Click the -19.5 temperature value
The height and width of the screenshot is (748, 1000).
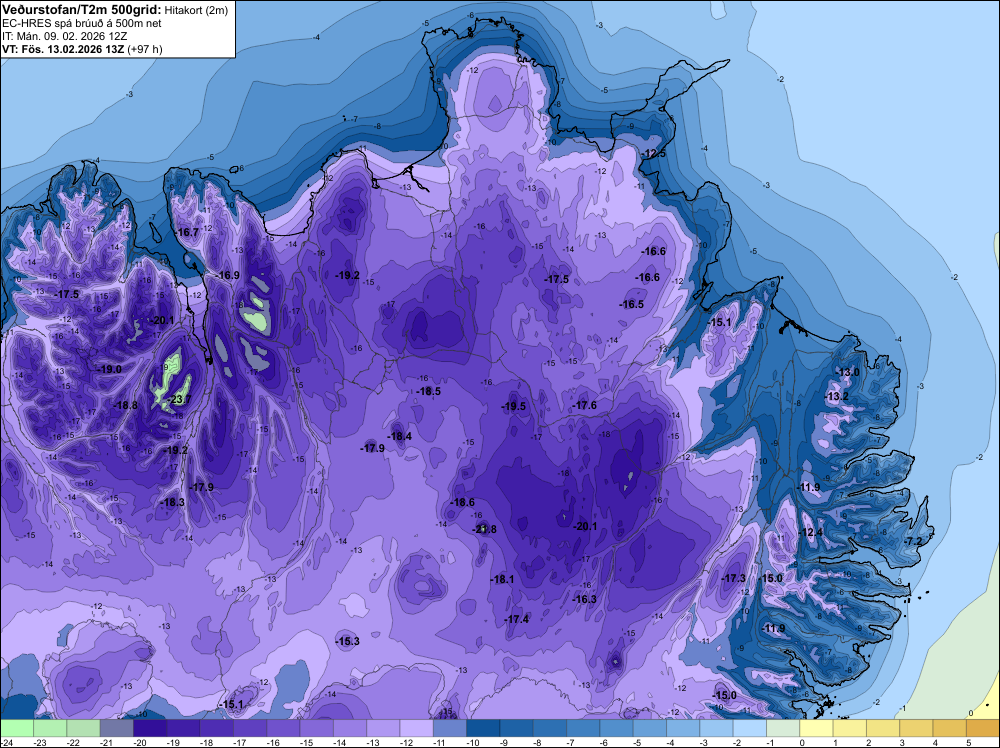pyautogui.click(x=513, y=407)
